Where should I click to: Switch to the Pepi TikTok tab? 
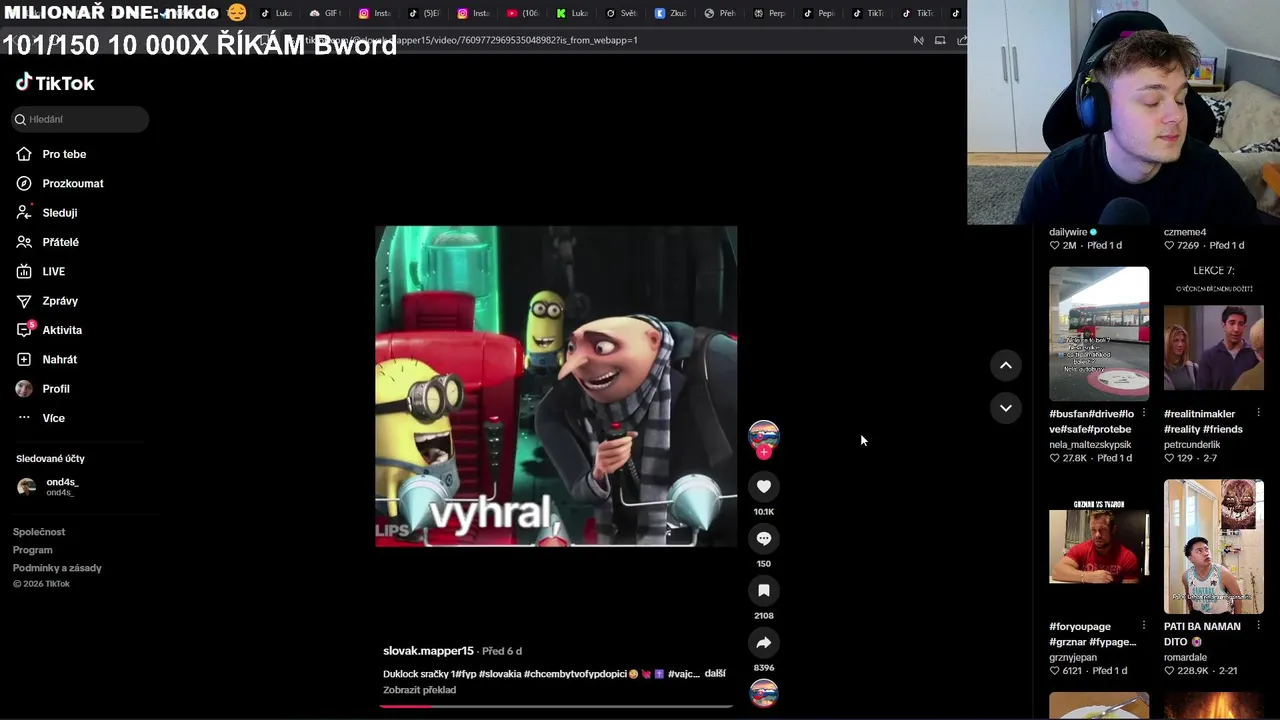pos(819,13)
